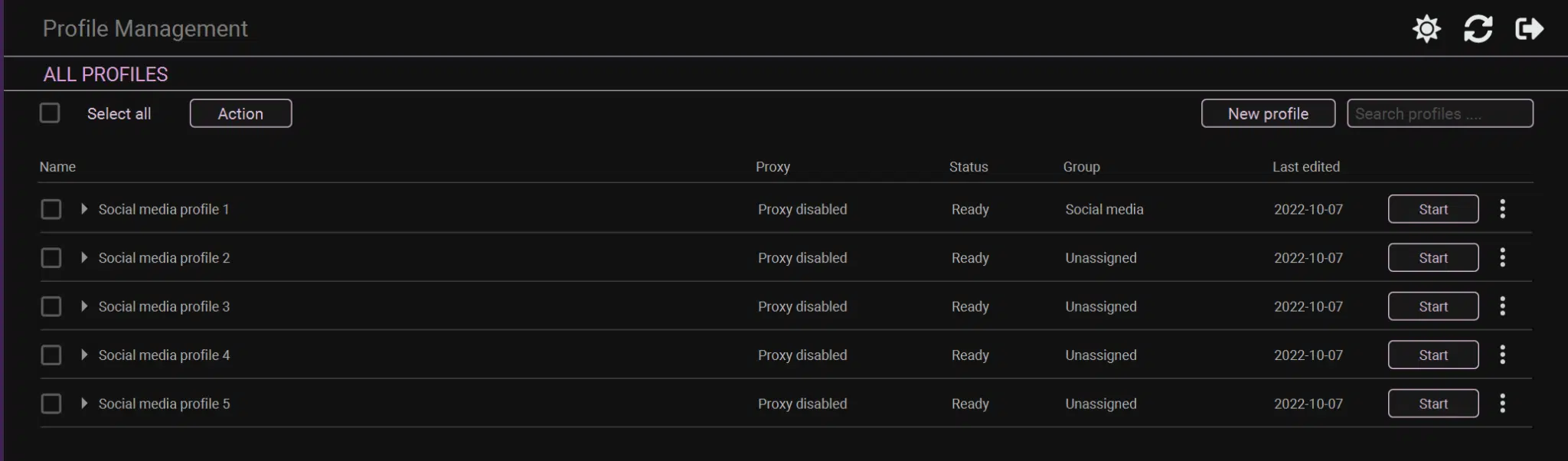
Task: Select the ALL PROFILES tab heading
Action: coord(106,74)
